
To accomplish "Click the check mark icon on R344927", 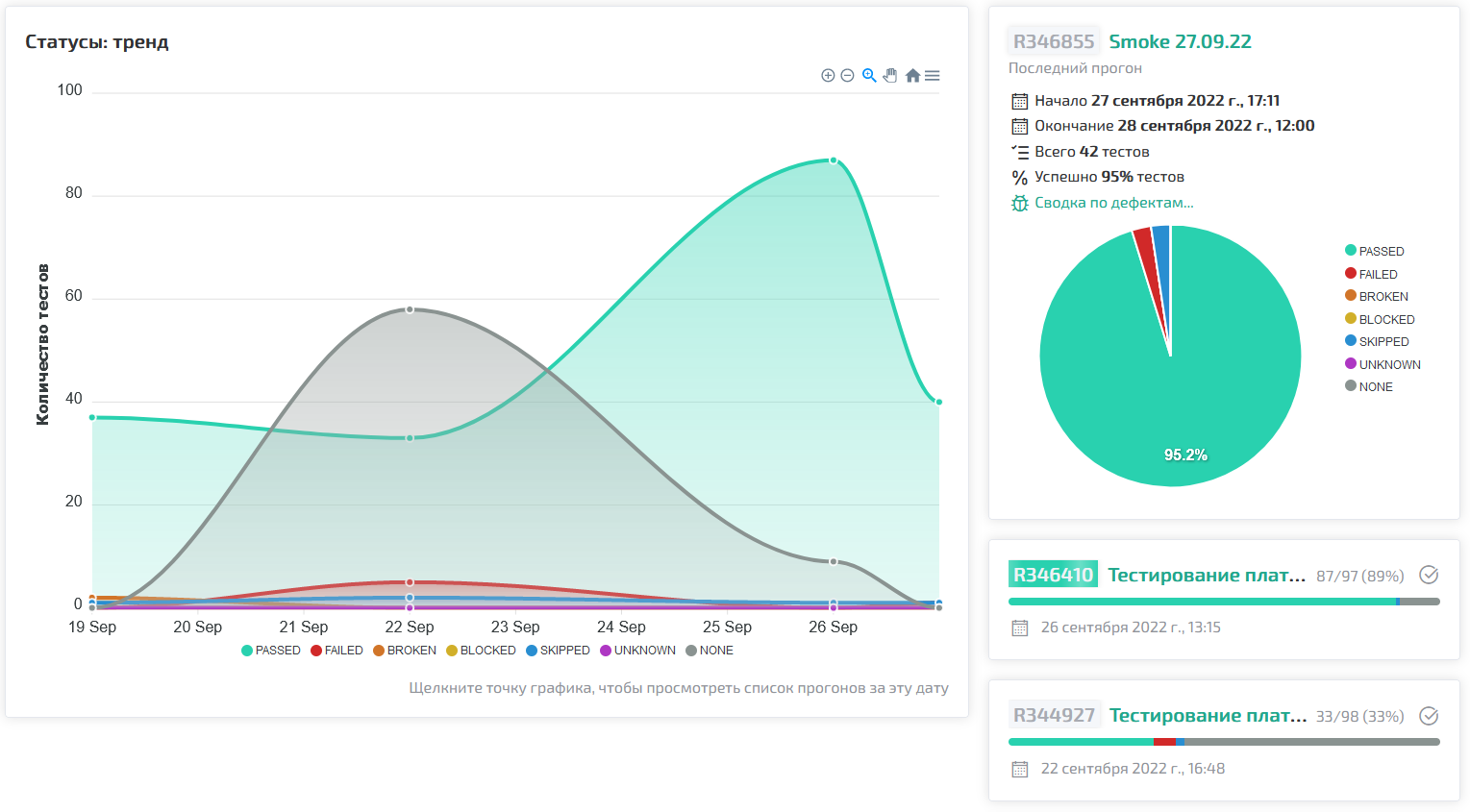I will 1430,716.
